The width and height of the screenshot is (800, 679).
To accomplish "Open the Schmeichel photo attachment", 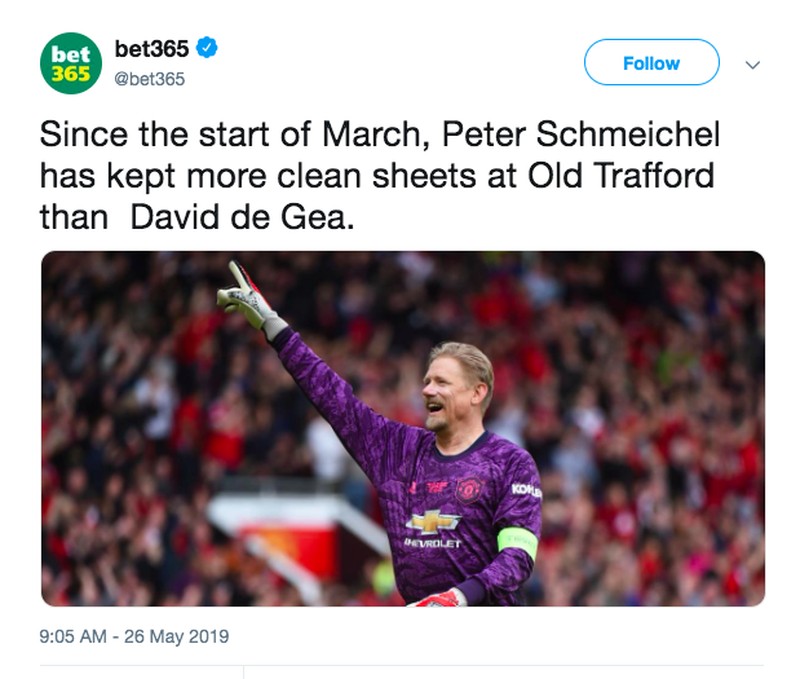I will tap(402, 428).
